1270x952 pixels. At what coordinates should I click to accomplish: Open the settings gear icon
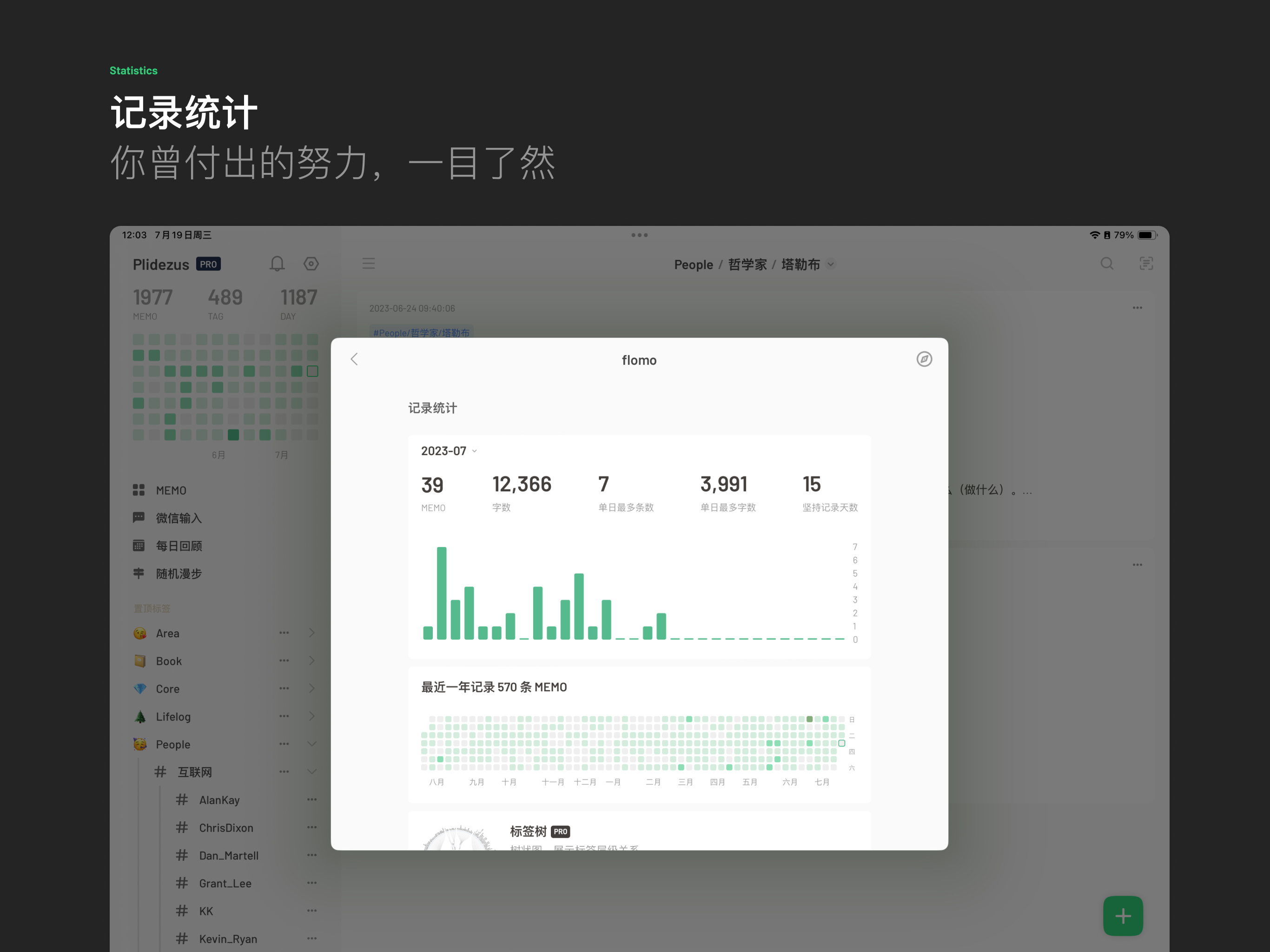tap(311, 264)
